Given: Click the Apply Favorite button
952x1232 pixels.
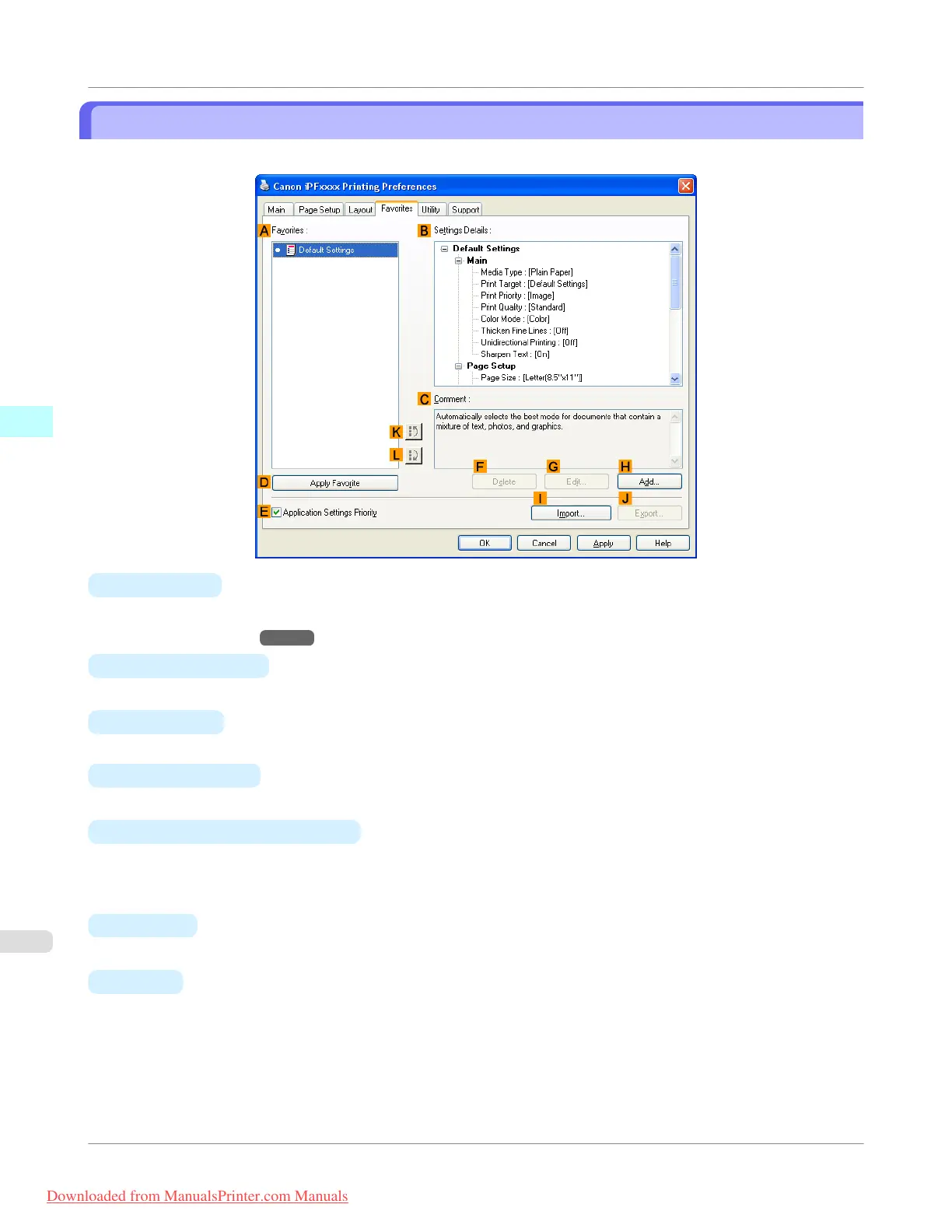Looking at the screenshot, I should pyautogui.click(x=335, y=483).
